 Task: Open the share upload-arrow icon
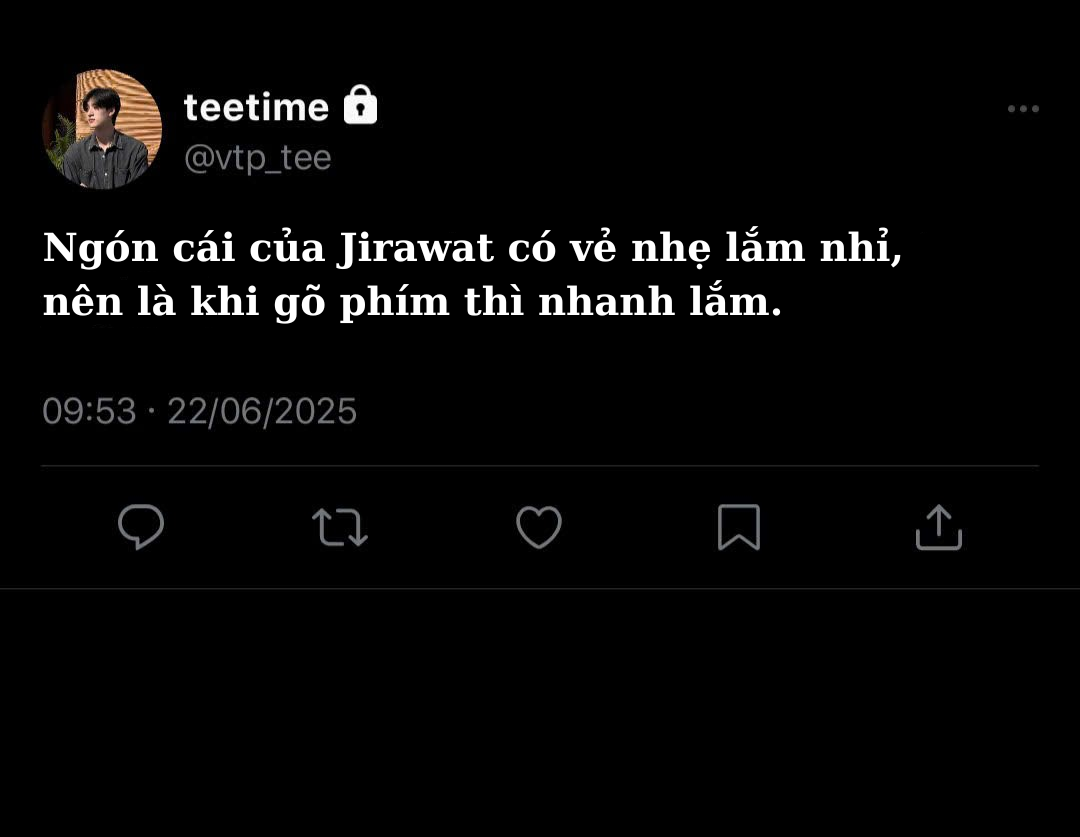coord(939,528)
